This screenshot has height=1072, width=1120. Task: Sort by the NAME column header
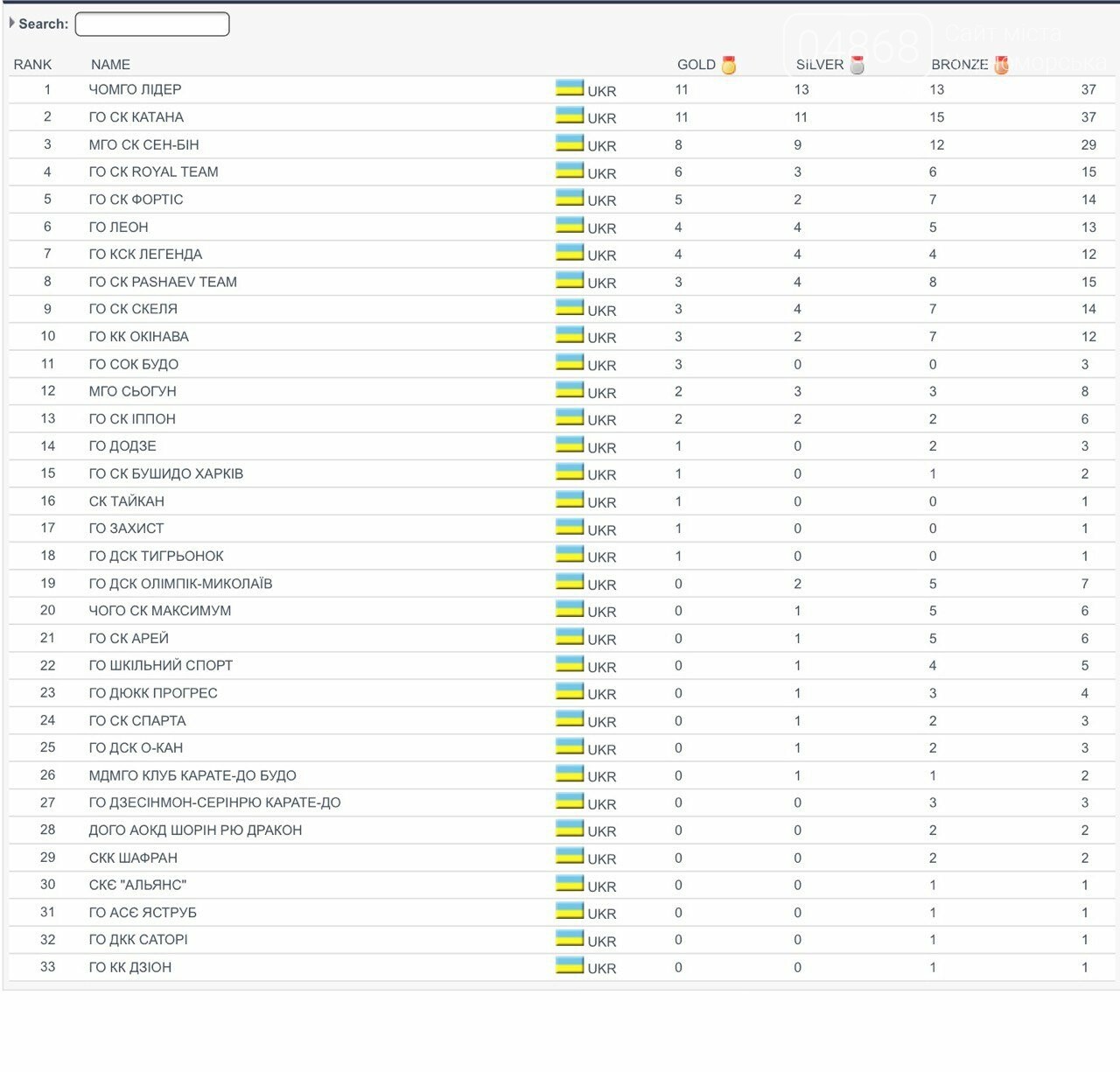[x=110, y=65]
